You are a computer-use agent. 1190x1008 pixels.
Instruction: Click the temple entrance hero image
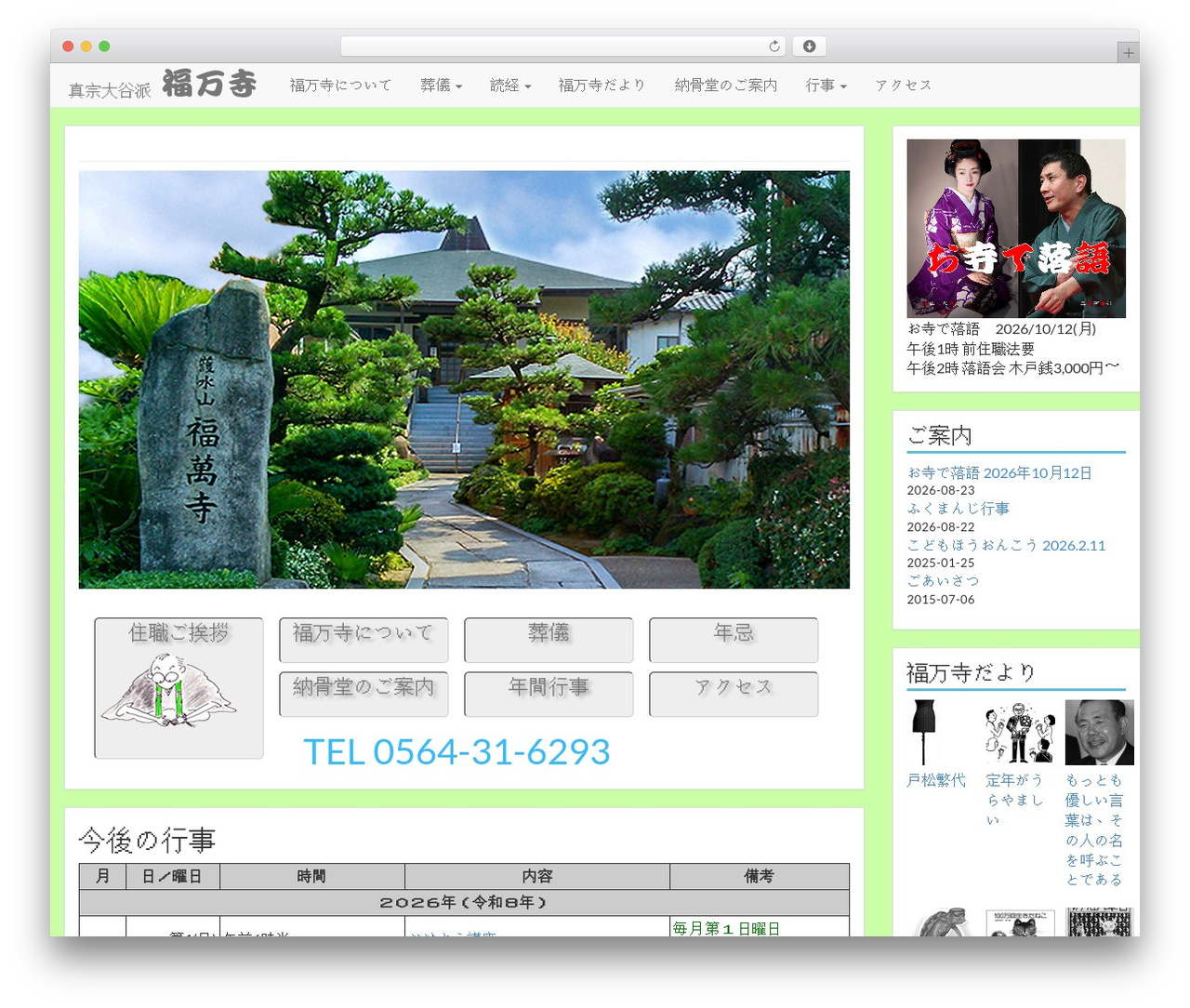[464, 379]
